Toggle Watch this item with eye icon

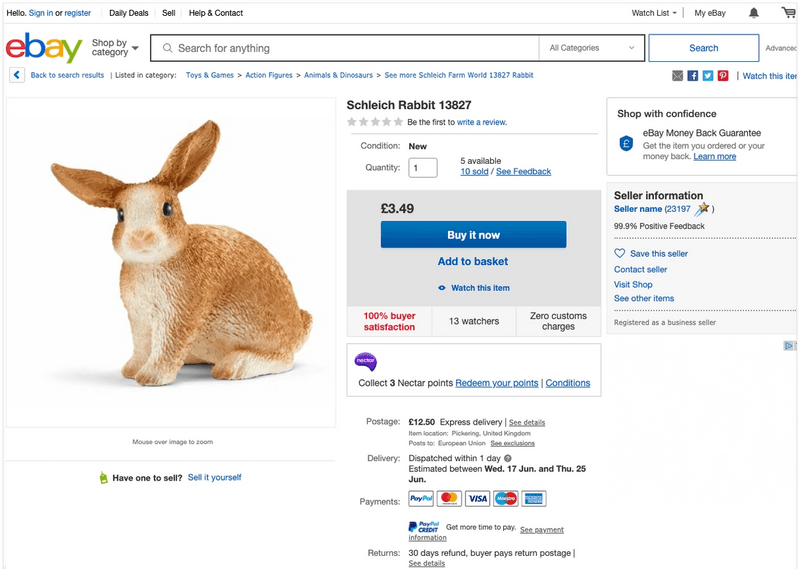coord(473,288)
